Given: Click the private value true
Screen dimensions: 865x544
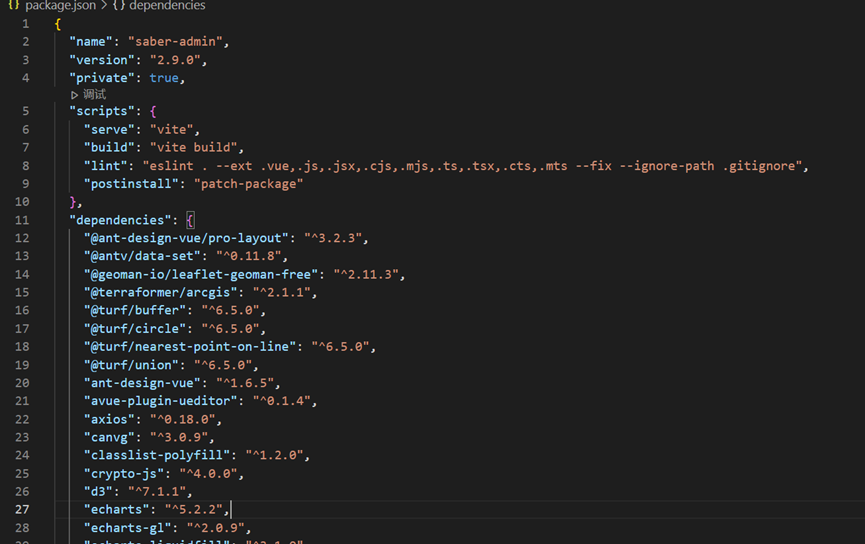Looking at the screenshot, I should click(x=164, y=78).
